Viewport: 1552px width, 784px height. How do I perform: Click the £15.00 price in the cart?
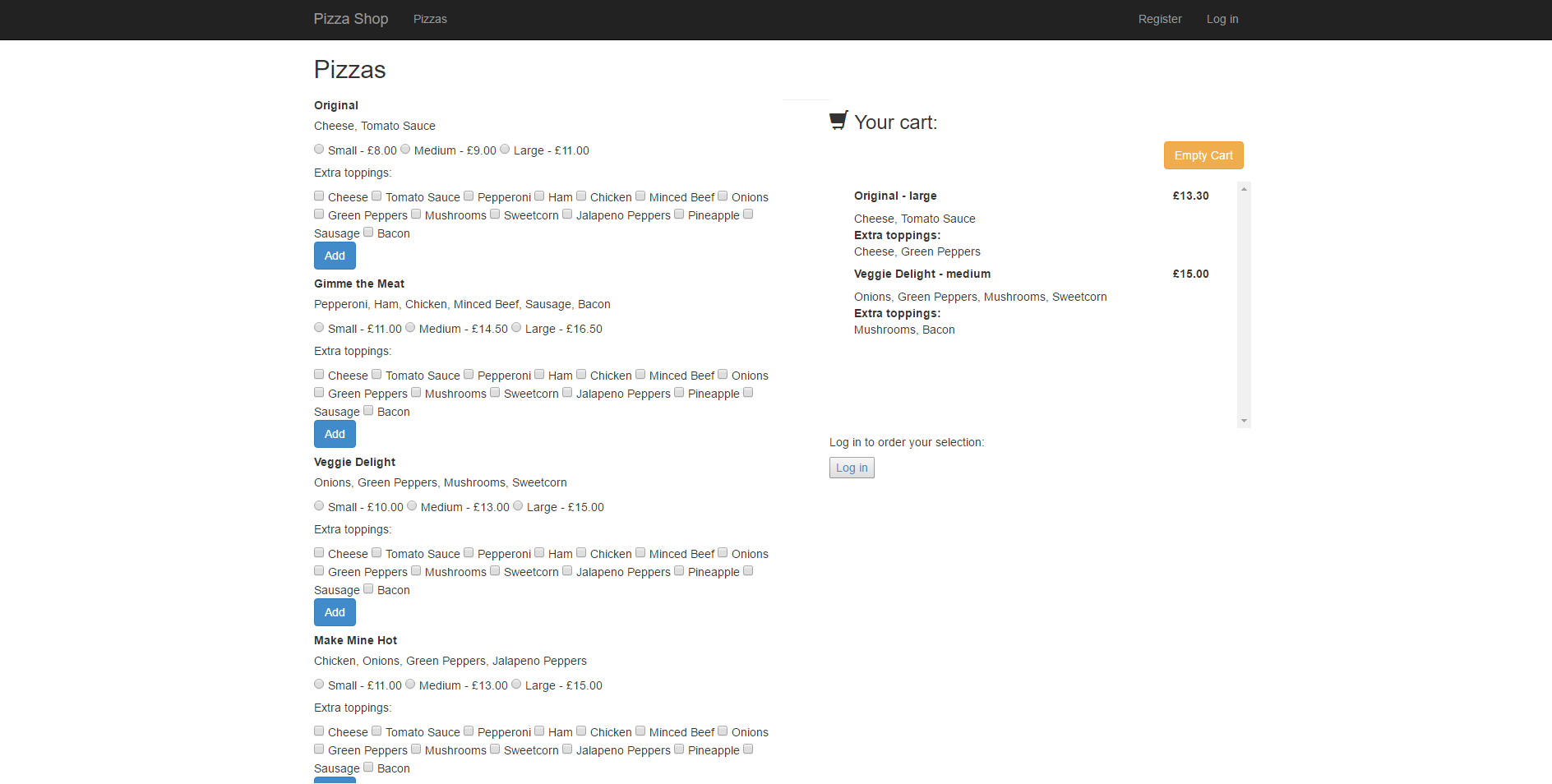1190,274
